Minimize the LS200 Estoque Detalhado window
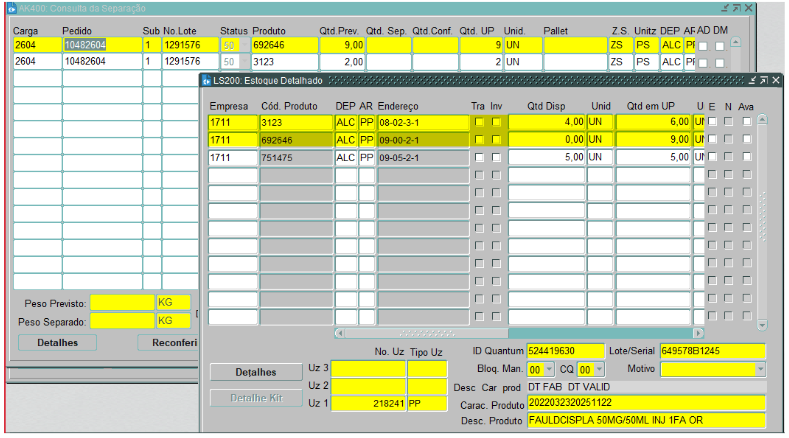This screenshot has height=438, width=789. [751, 80]
